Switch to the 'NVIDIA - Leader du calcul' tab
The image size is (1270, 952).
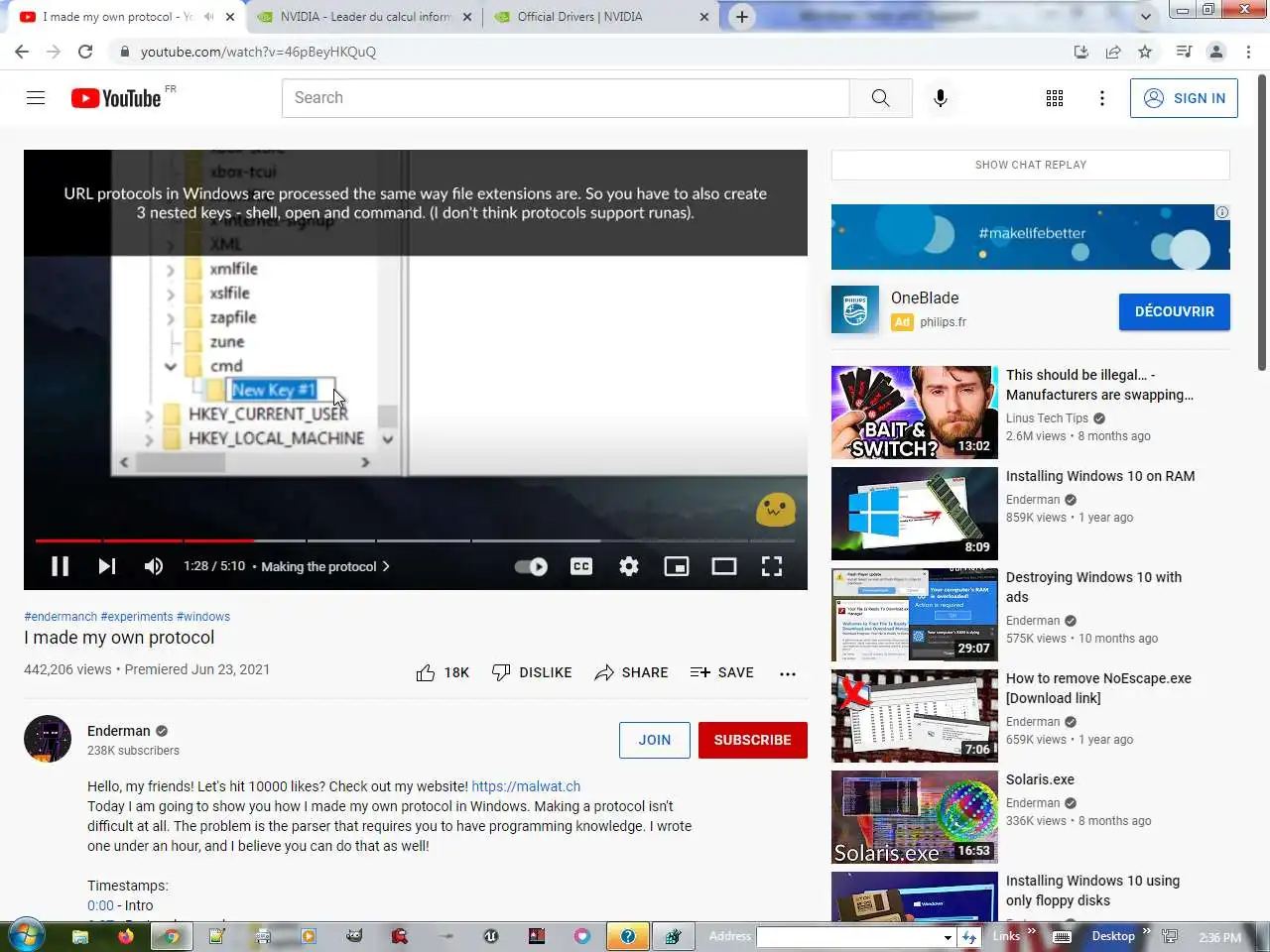[365, 17]
